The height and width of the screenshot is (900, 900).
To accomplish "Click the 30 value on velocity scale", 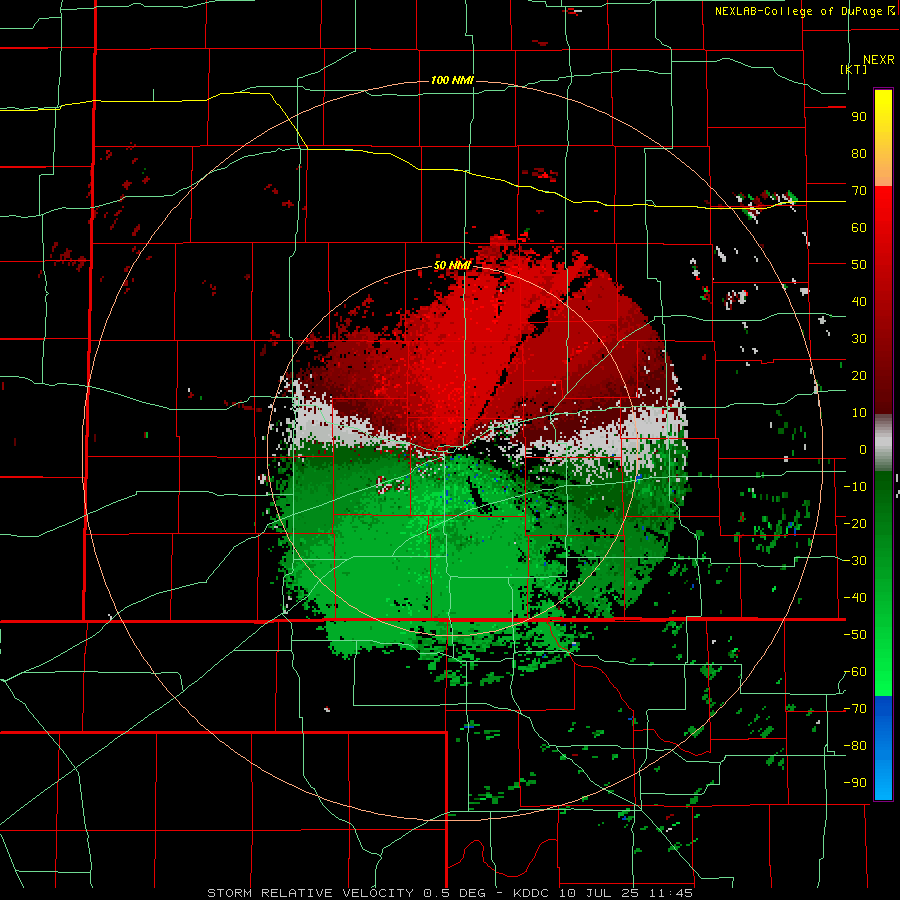I will click(859, 339).
